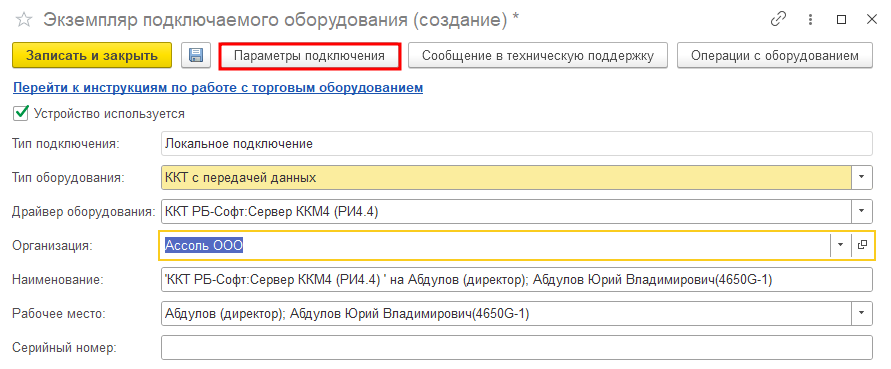Expand 'Рабочее место' dropdown arrow
Viewport: 891px width, 369px height.
pos(862,313)
